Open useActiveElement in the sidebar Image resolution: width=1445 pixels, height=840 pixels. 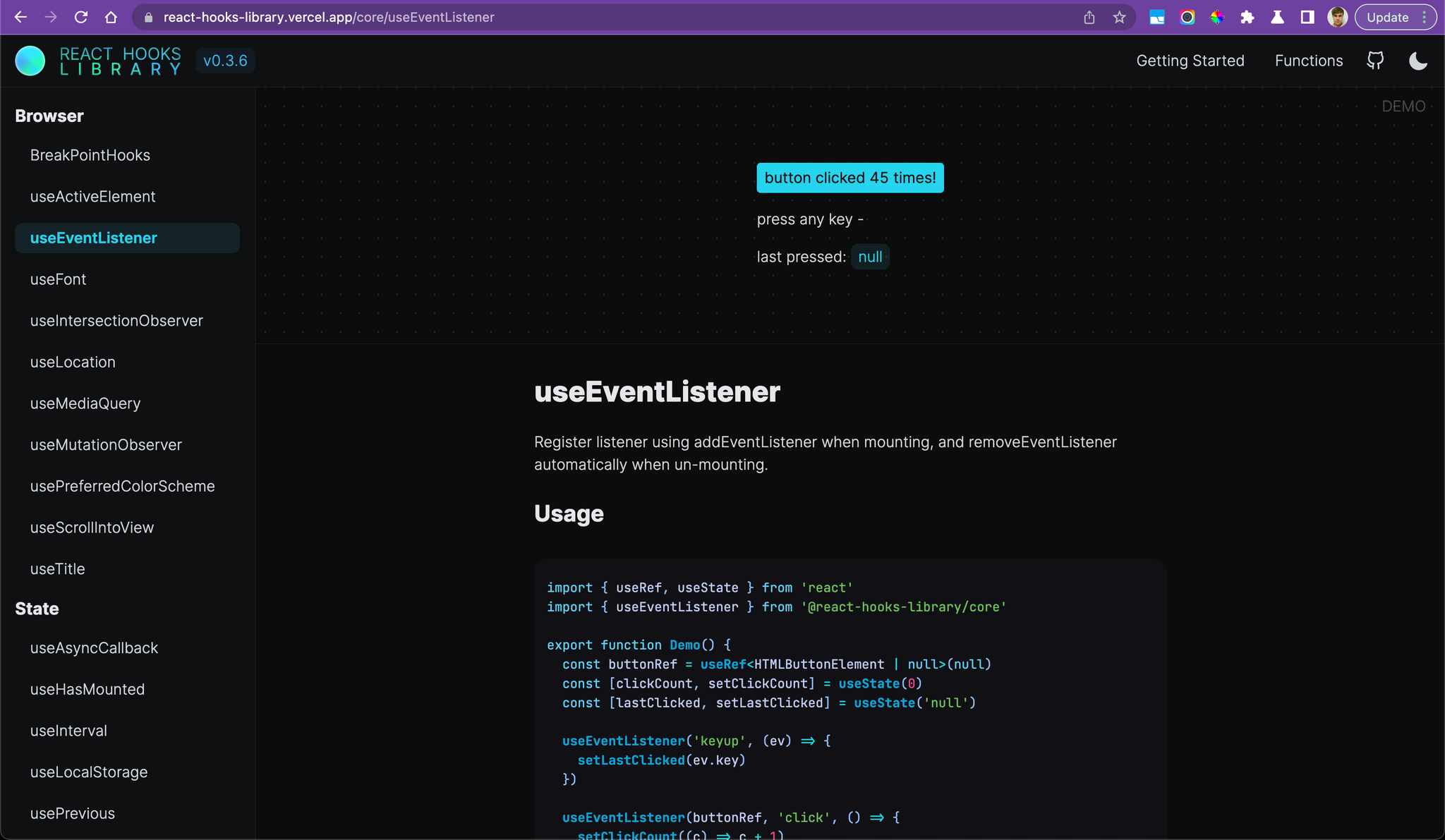(x=92, y=197)
